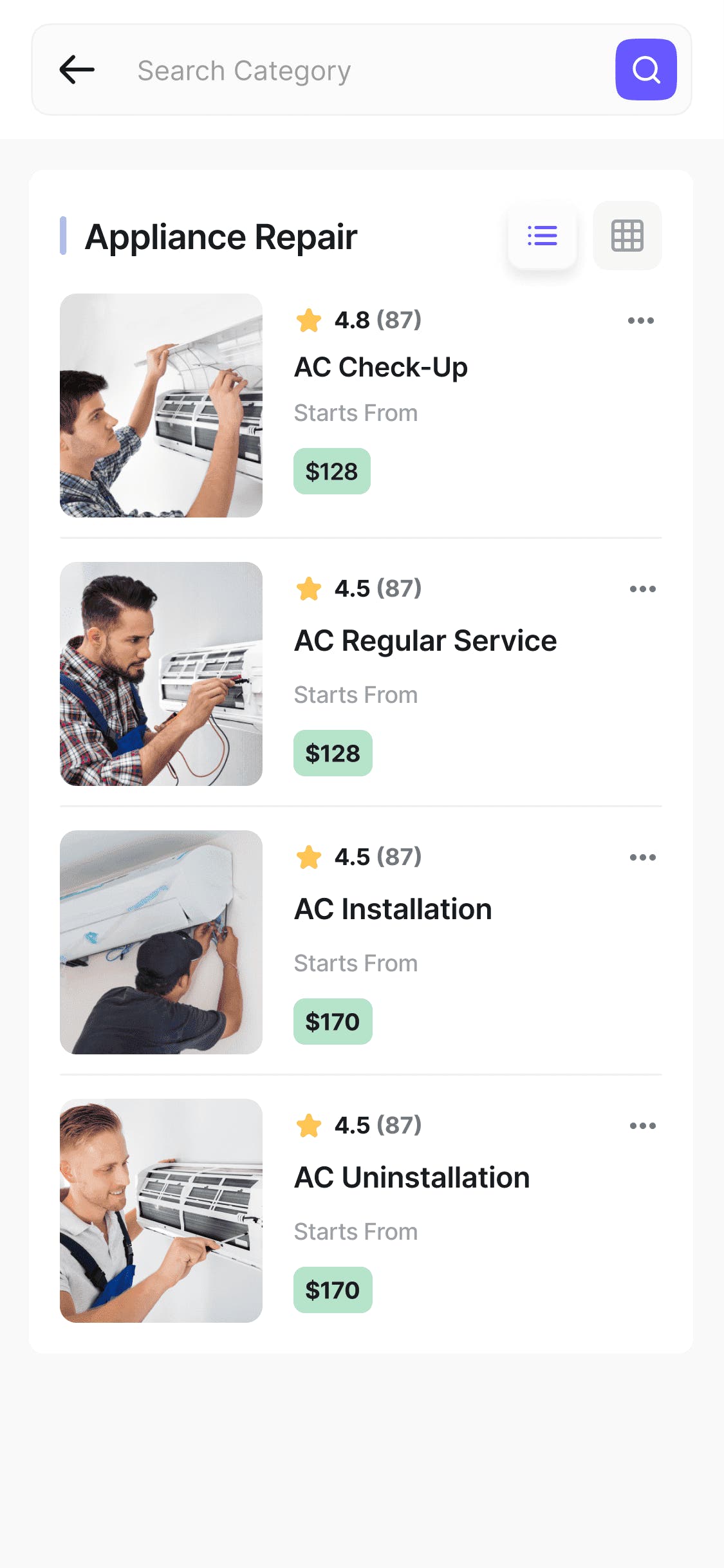This screenshot has width=724, height=1568.
Task: Open the AC Installation thumbnail image
Action: tap(161, 942)
